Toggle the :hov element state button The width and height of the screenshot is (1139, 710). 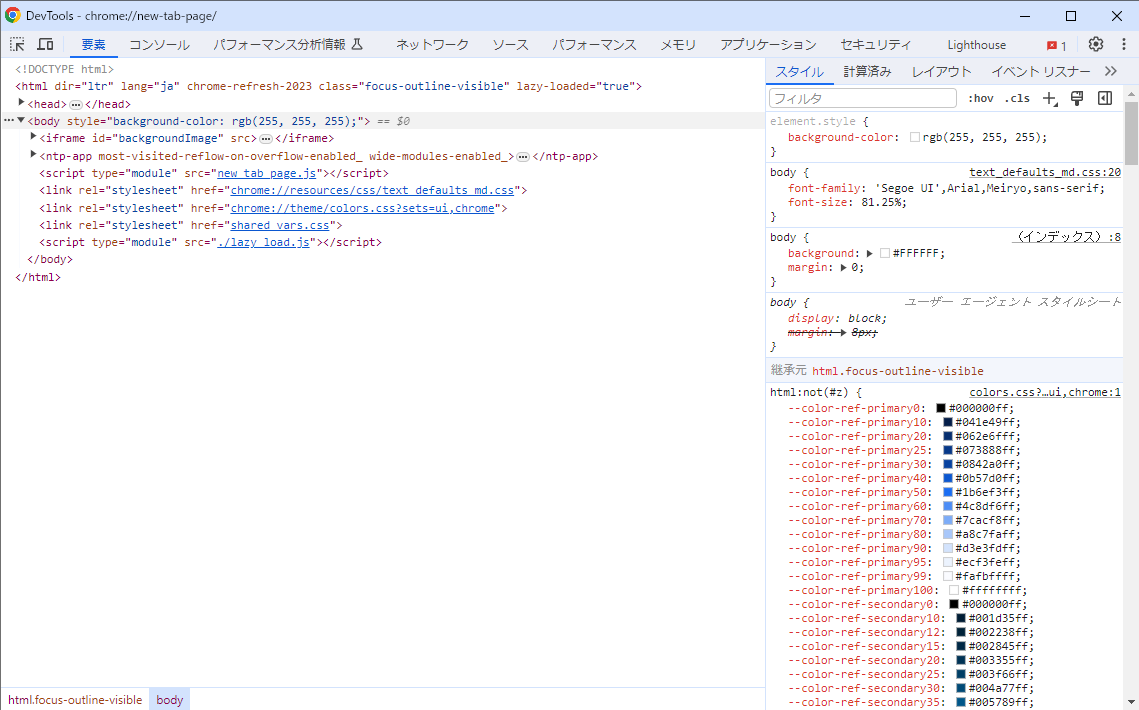(981, 98)
